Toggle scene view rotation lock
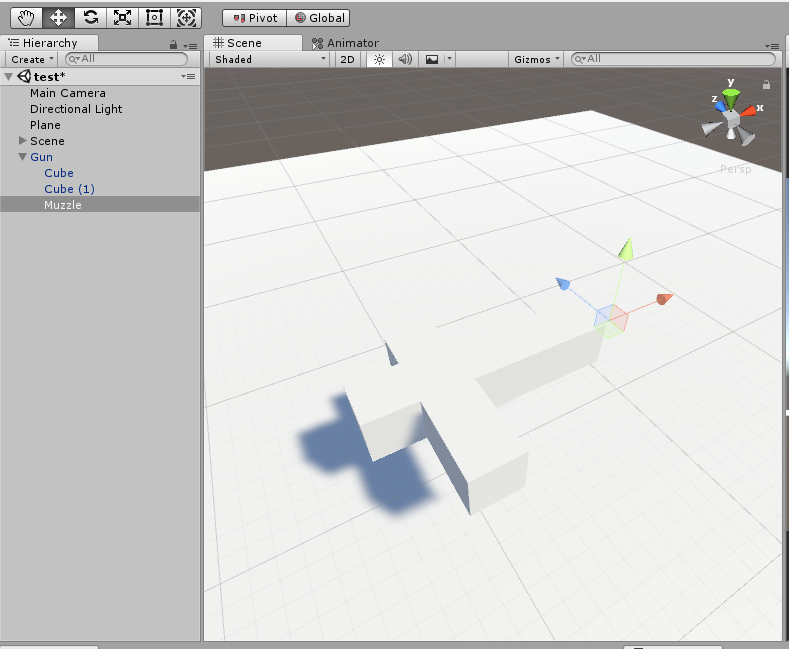 click(766, 85)
